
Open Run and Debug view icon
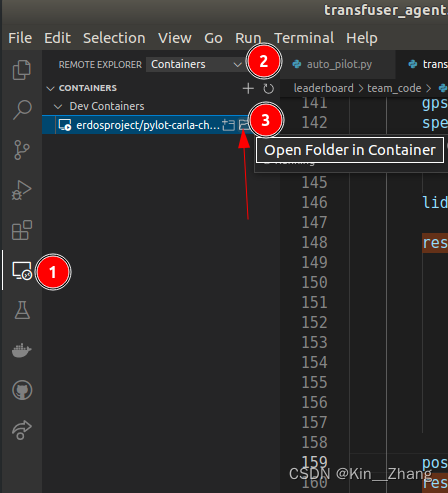[x=22, y=190]
